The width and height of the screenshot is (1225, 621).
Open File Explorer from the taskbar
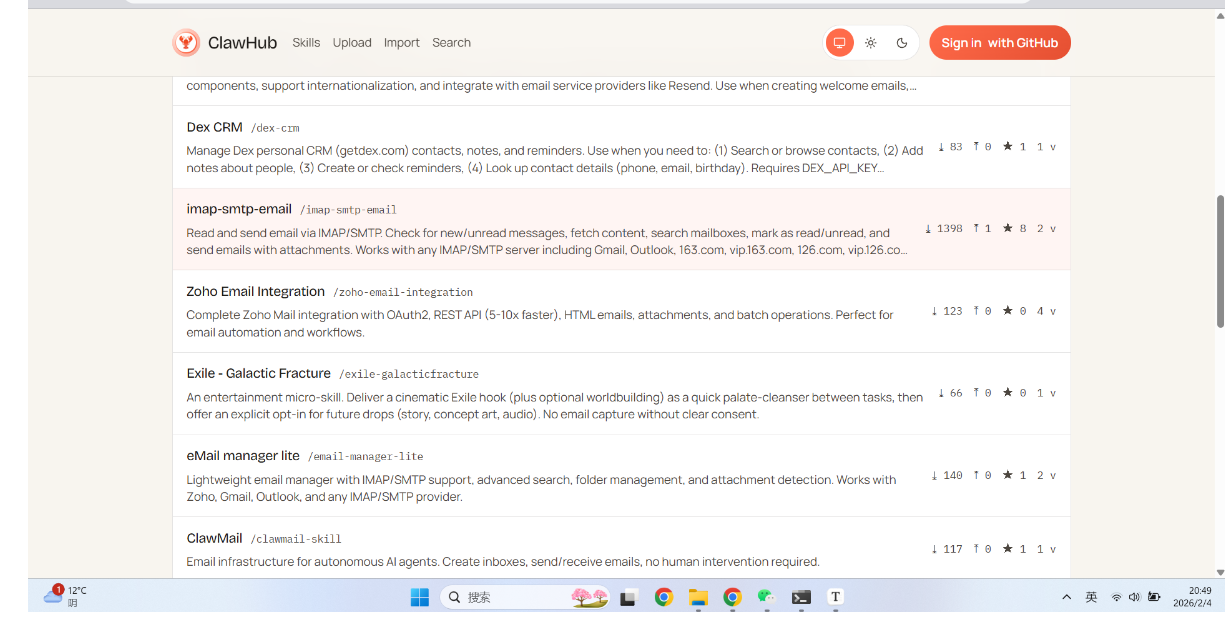[x=698, y=598]
